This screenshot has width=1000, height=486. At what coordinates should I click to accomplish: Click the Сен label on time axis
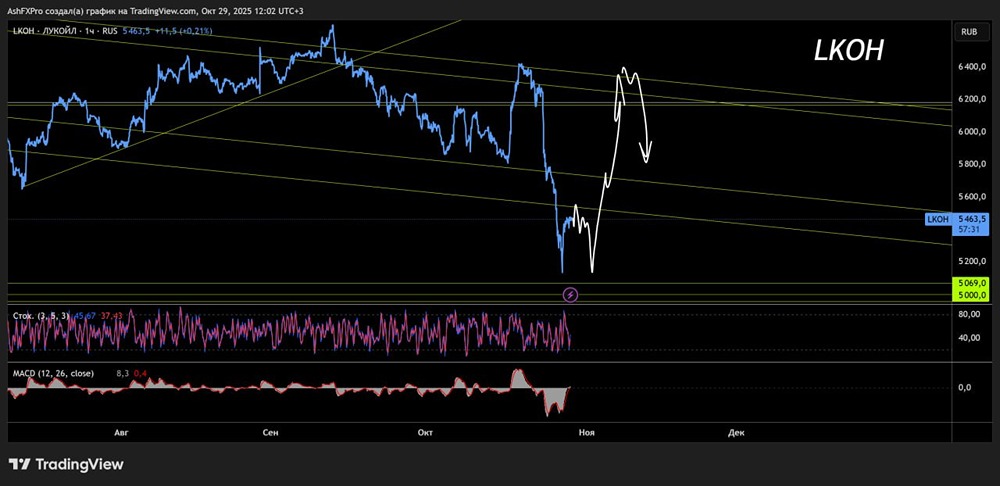[x=270, y=432]
